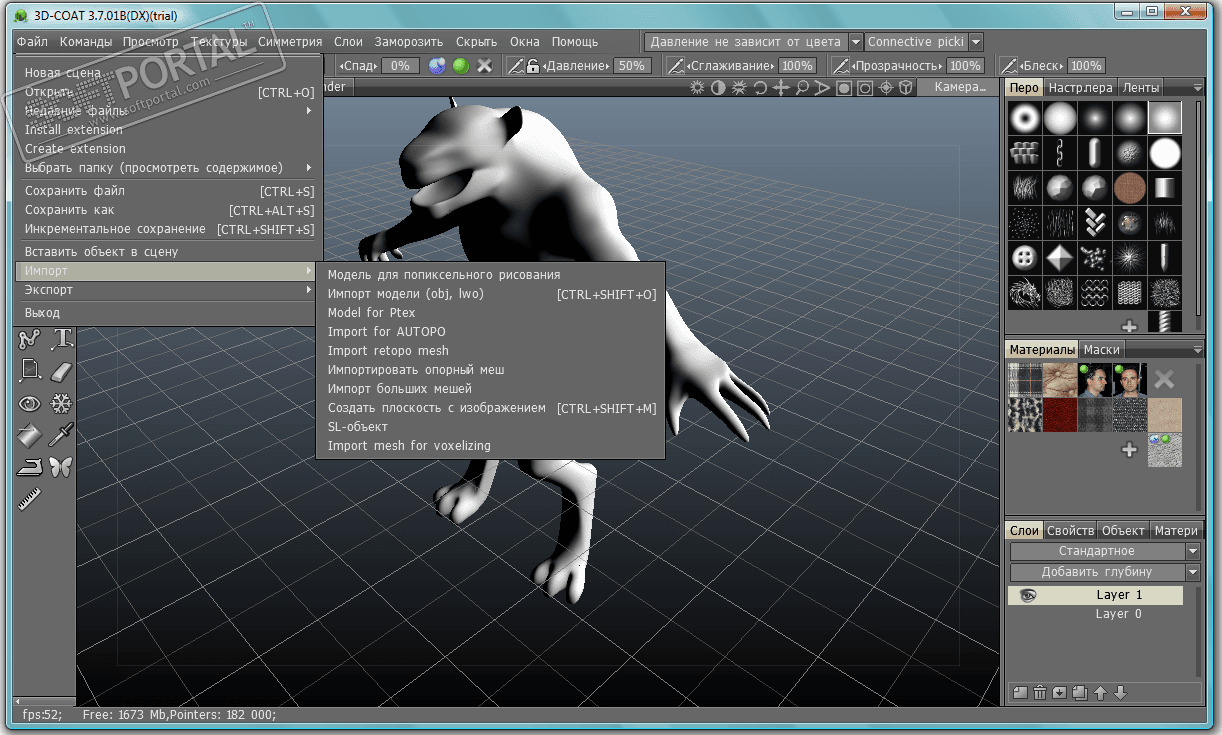
Task: Select the text tool in left toolbox
Action: [62, 339]
